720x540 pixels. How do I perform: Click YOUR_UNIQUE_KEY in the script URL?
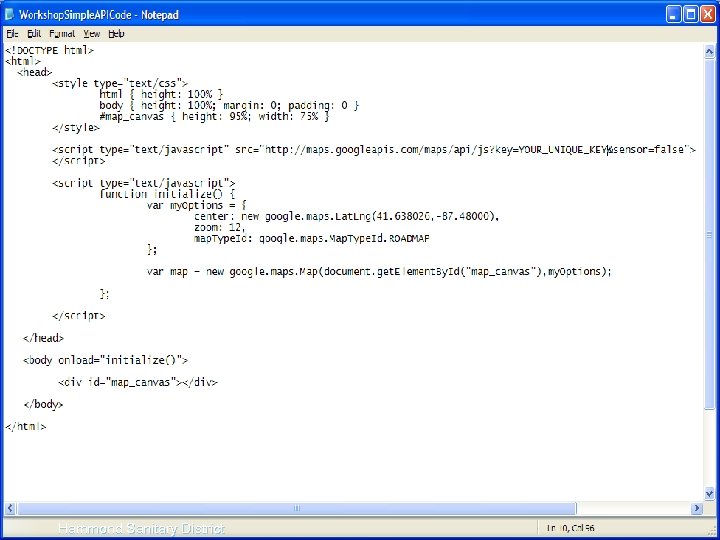(x=563, y=149)
